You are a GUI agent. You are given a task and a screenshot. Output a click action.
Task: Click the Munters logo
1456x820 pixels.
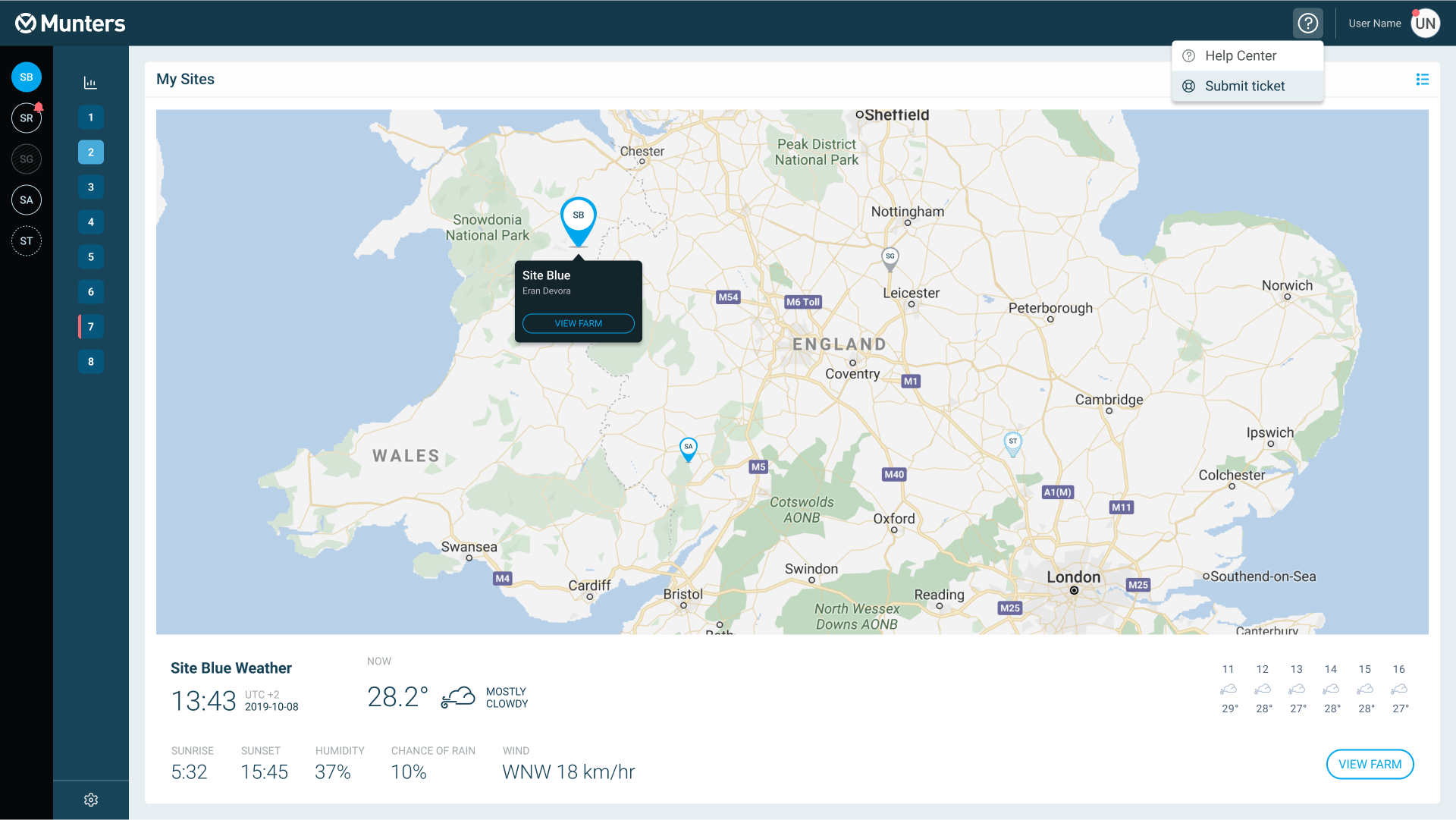coord(71,24)
